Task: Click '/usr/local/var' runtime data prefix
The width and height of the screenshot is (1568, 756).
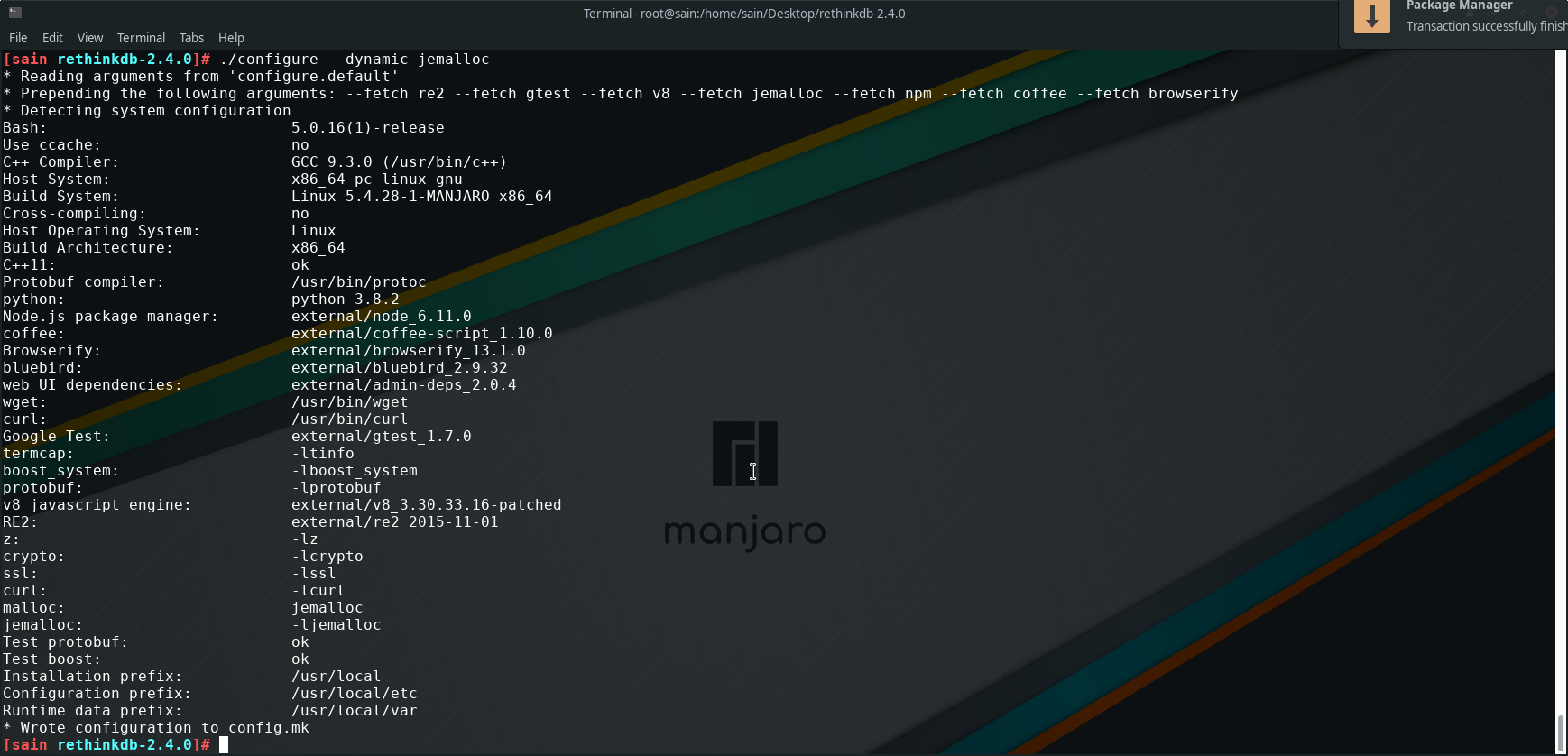Action: tap(354, 711)
